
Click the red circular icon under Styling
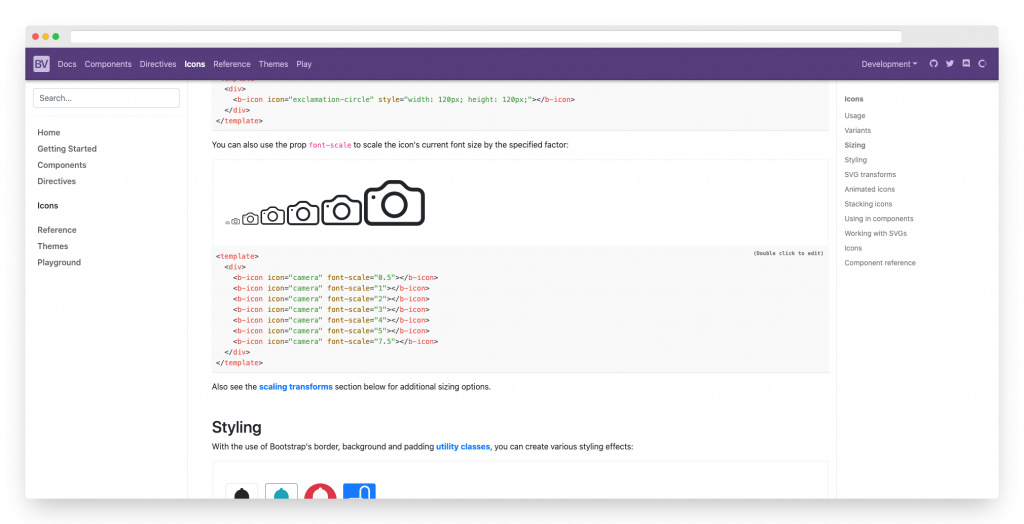click(x=321, y=492)
